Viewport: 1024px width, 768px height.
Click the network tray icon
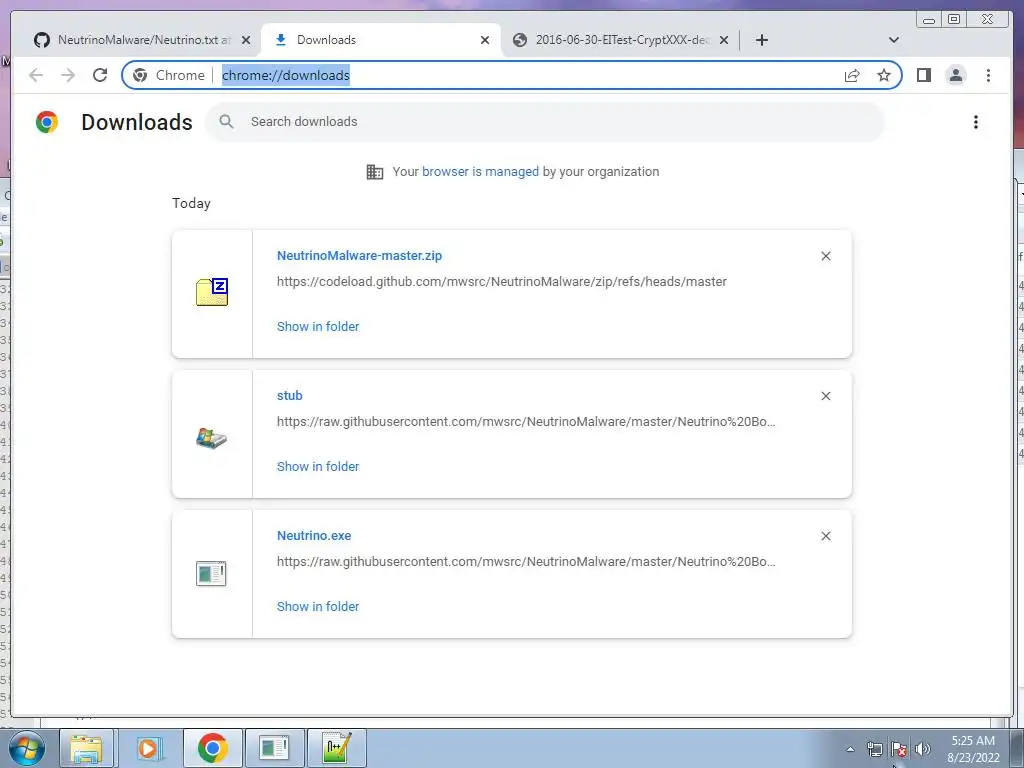click(874, 749)
